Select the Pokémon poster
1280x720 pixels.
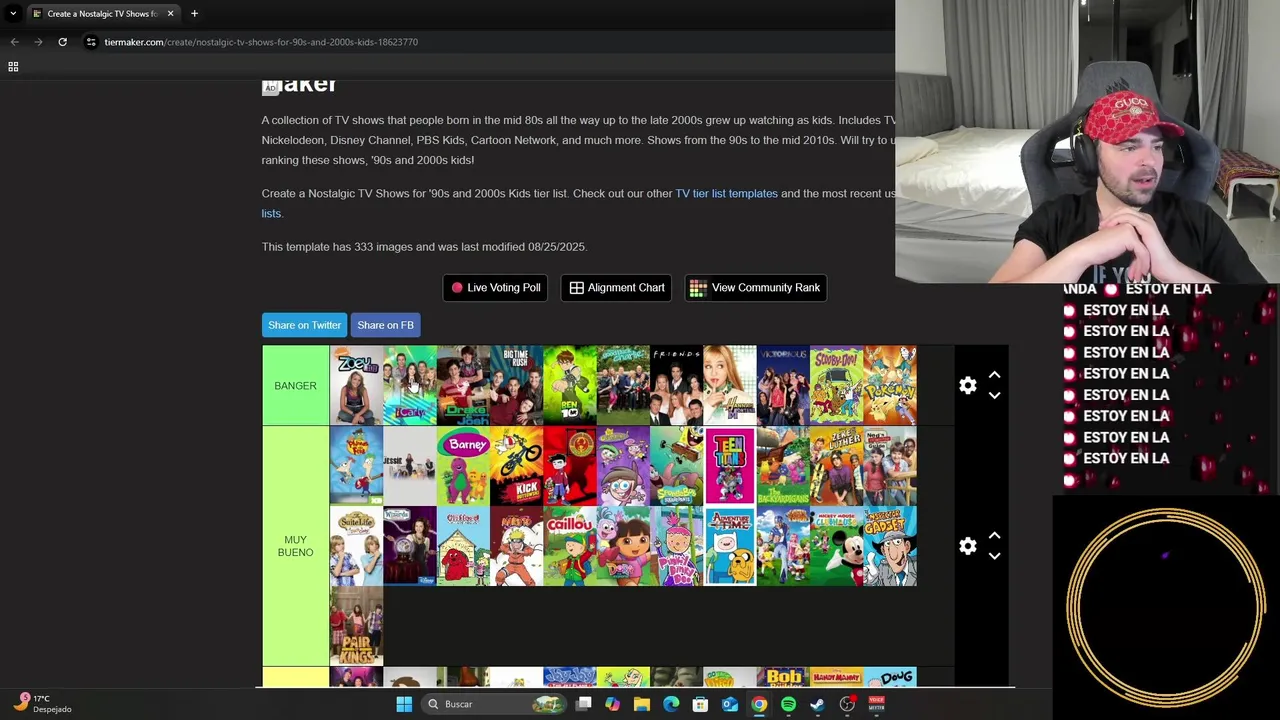tap(890, 386)
